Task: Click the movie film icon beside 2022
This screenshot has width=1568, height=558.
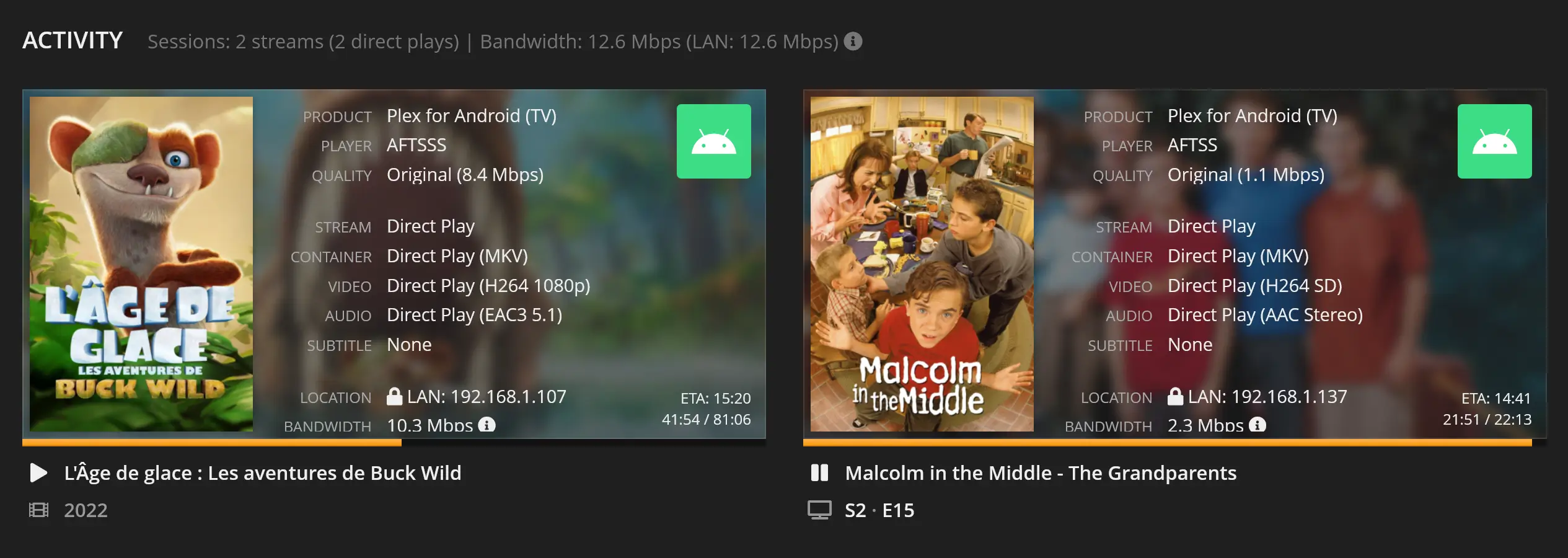Action: click(x=38, y=510)
